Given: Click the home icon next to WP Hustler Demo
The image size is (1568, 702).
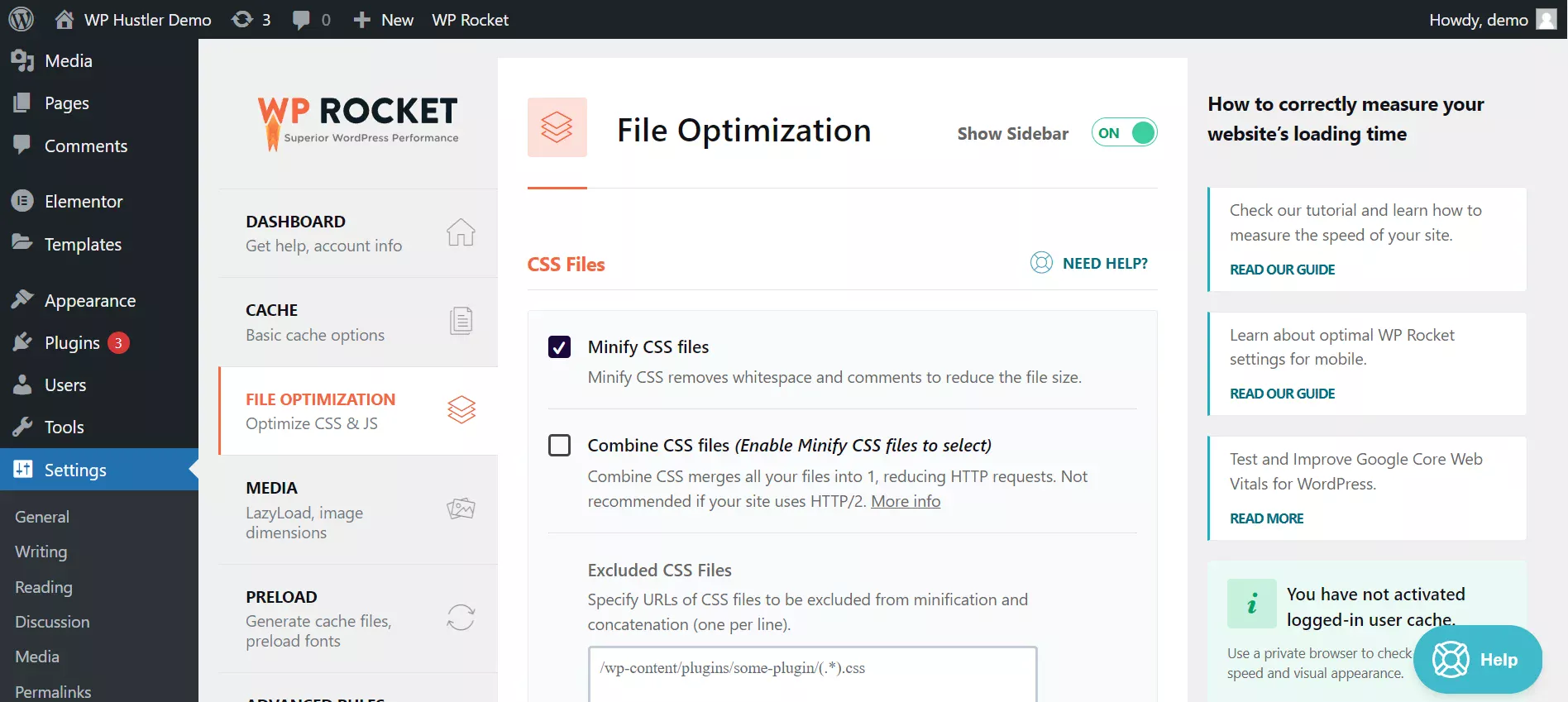Looking at the screenshot, I should pyautogui.click(x=65, y=19).
